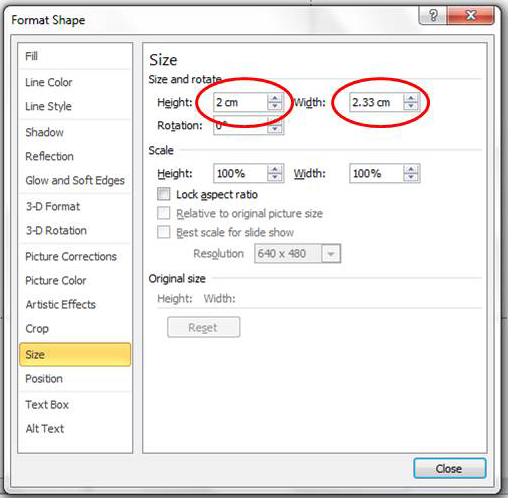
Task: Select the highlighted Size category
Action: point(75,354)
